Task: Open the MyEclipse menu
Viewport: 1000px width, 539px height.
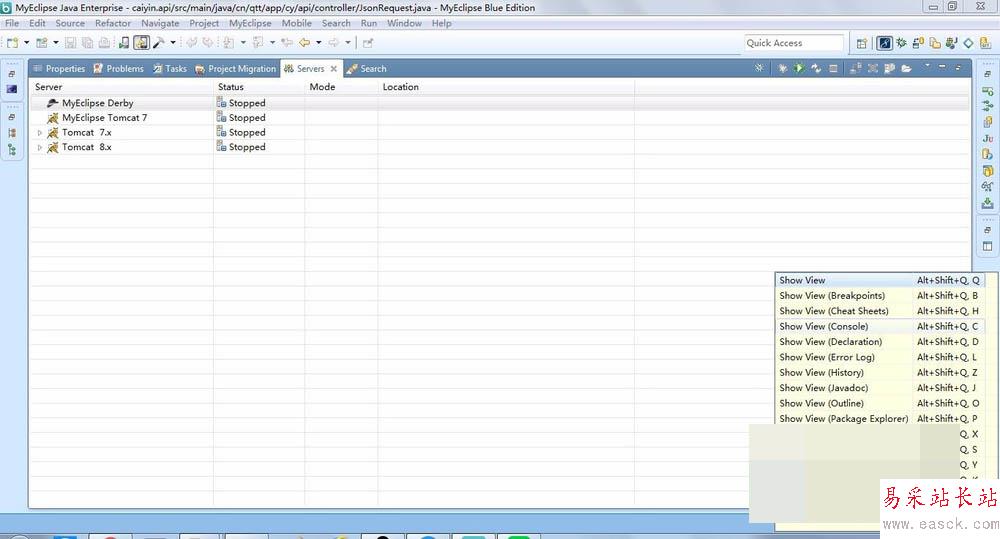Action: point(250,23)
